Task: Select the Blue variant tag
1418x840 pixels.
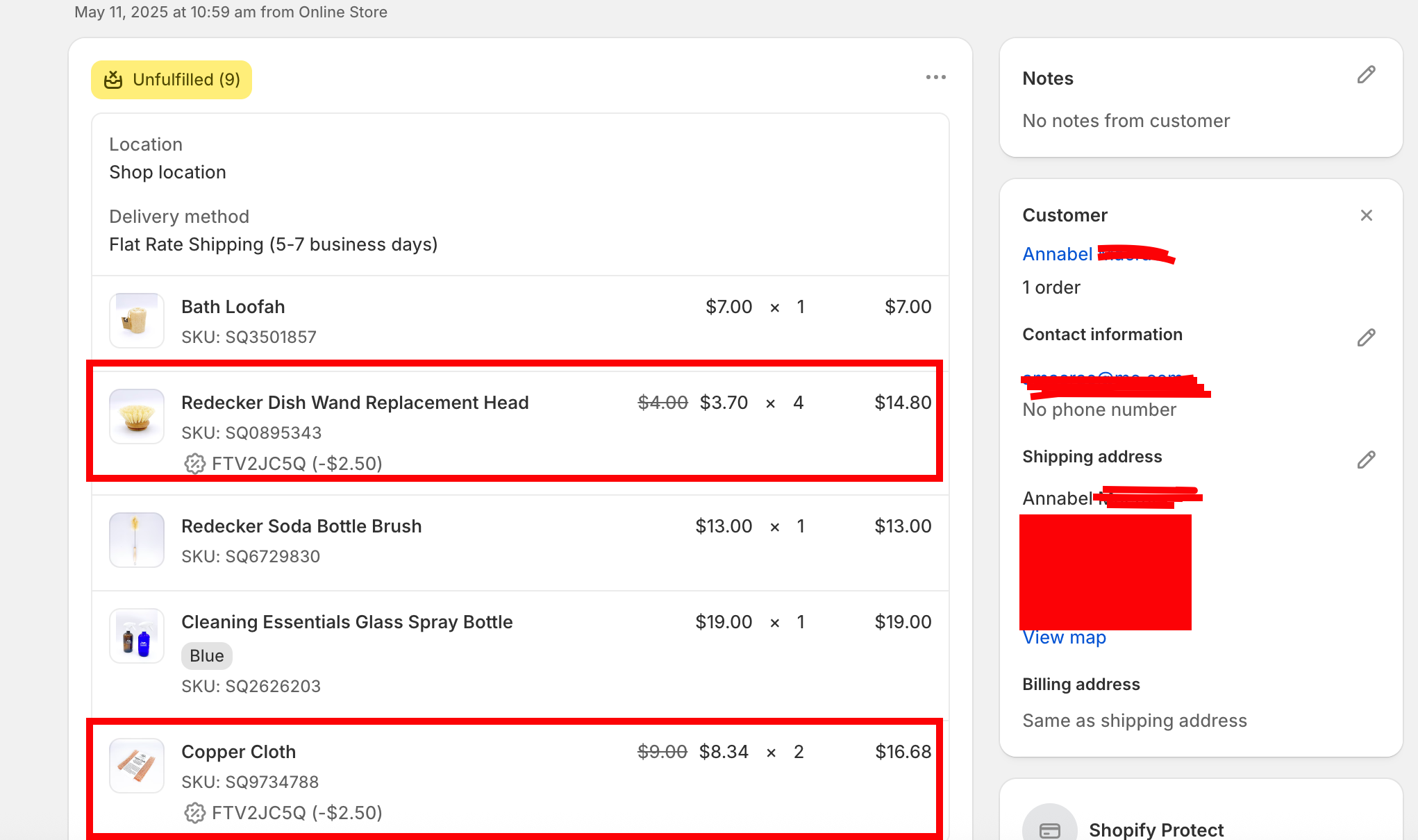Action: click(206, 656)
